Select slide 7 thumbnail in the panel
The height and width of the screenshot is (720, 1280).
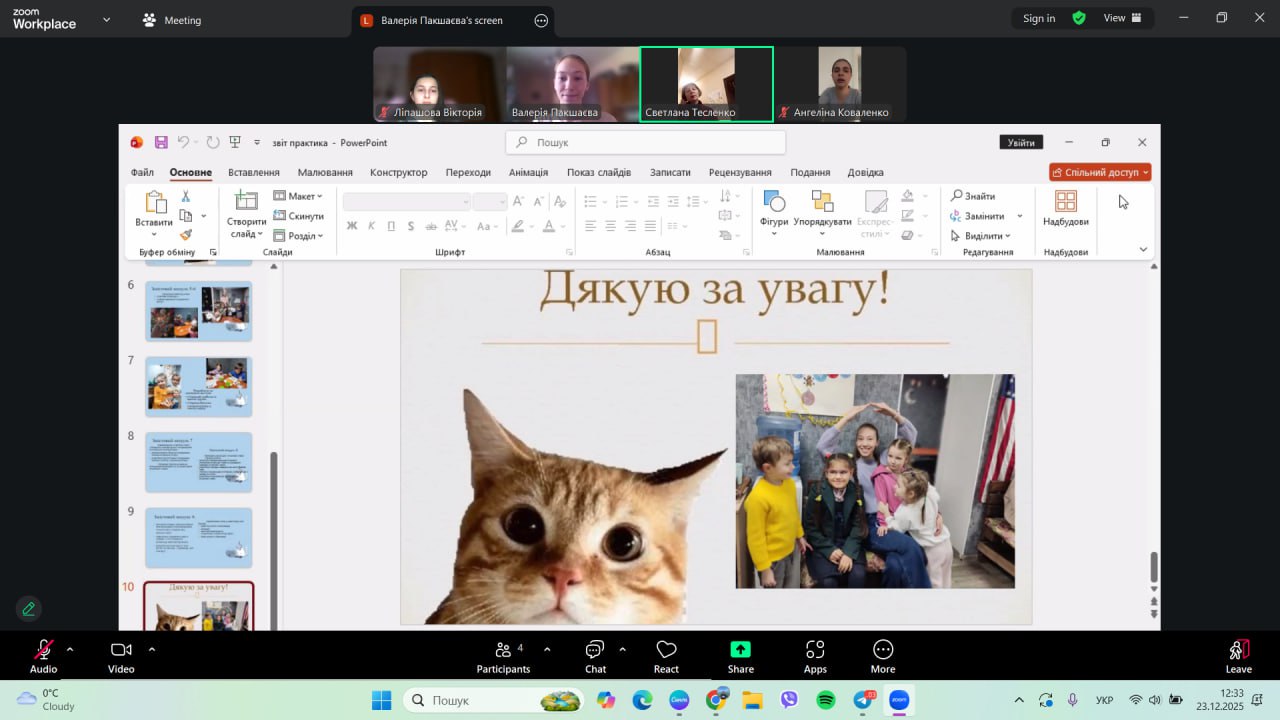point(199,386)
